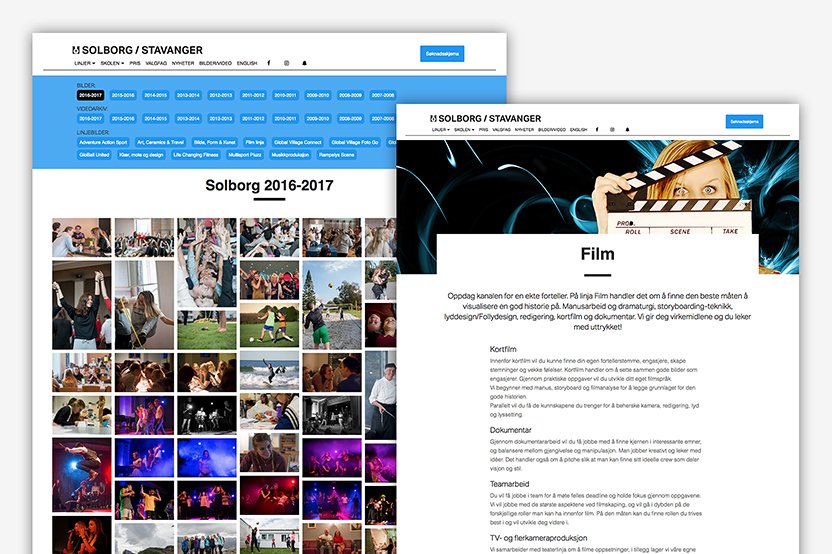The height and width of the screenshot is (554, 832).
Task: Open Musikkproduksjon line photos
Action: (x=290, y=155)
